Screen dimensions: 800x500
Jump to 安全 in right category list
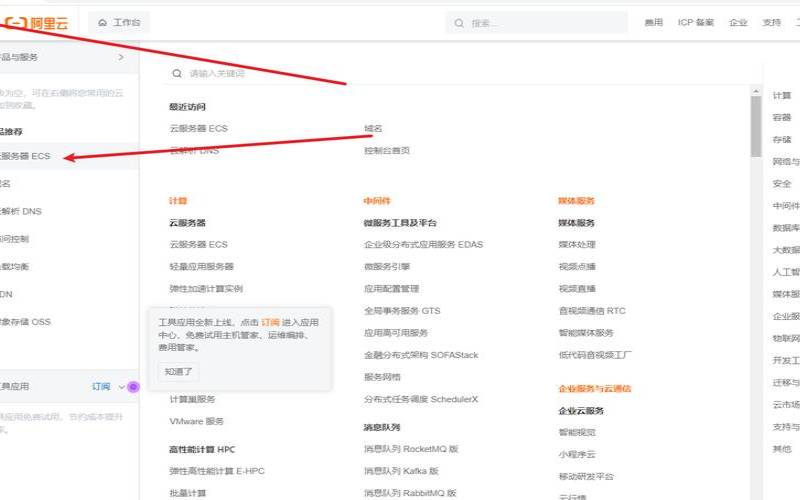[x=782, y=184]
